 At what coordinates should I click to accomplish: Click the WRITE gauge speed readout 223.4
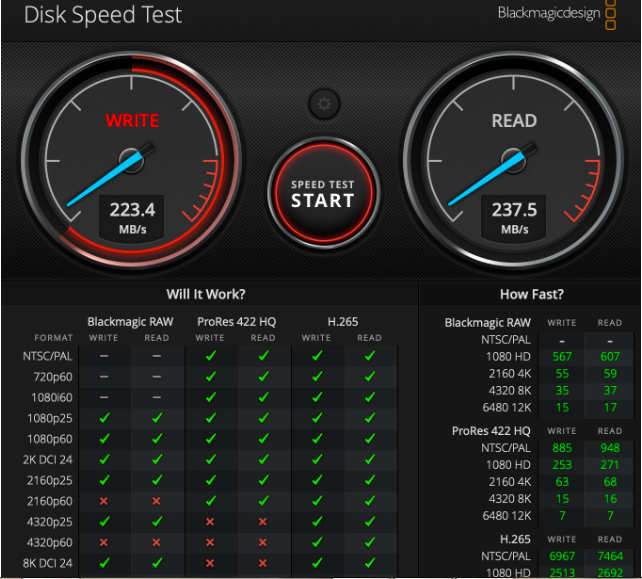coord(132,210)
